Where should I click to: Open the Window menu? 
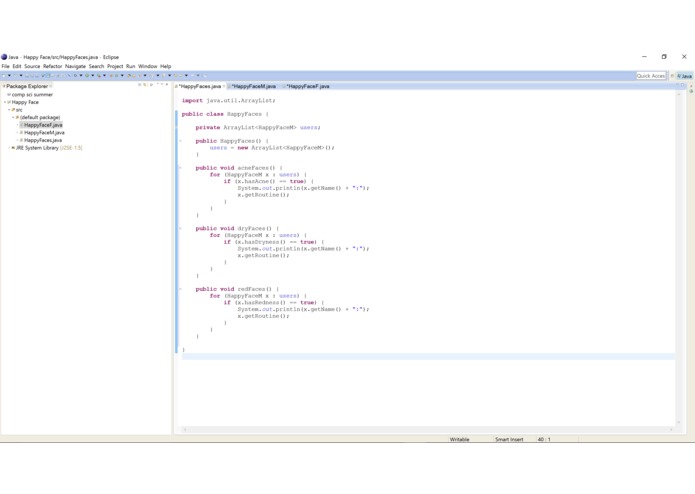click(x=148, y=66)
